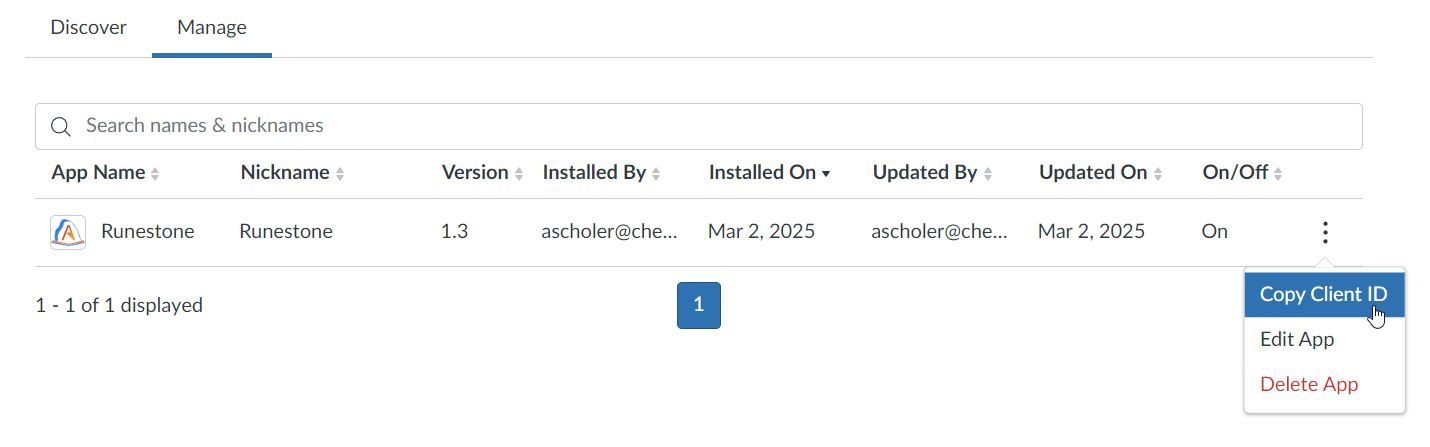Click the Nickname column sort arrows
The width and height of the screenshot is (1430, 447).
340,174
